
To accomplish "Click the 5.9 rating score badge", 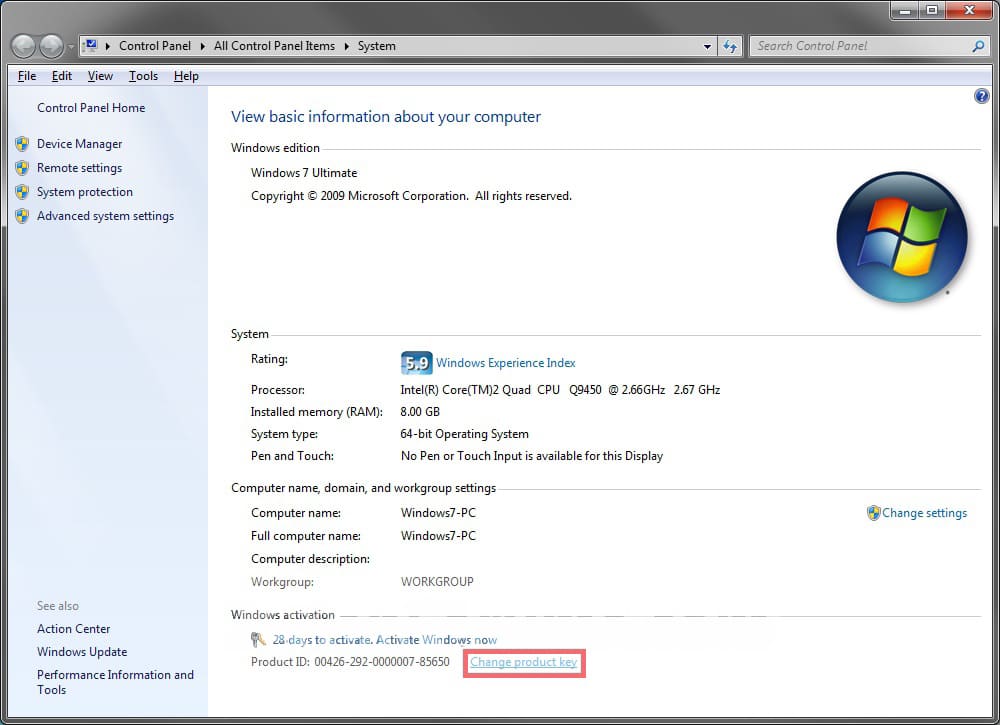I will pos(416,363).
